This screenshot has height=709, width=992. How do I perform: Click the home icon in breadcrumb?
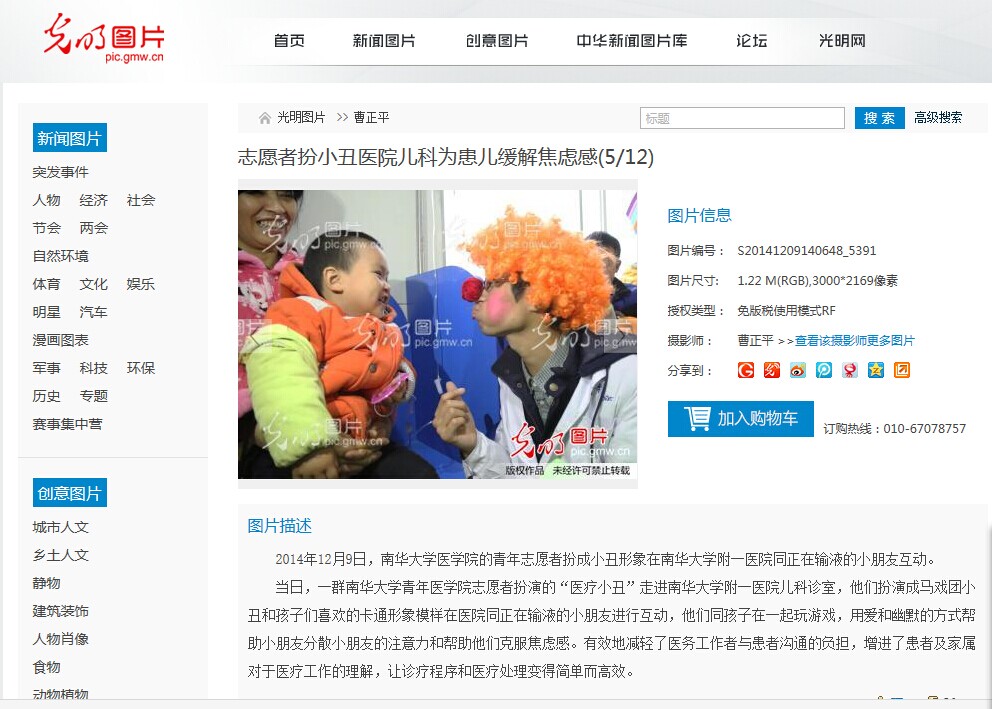coord(264,118)
